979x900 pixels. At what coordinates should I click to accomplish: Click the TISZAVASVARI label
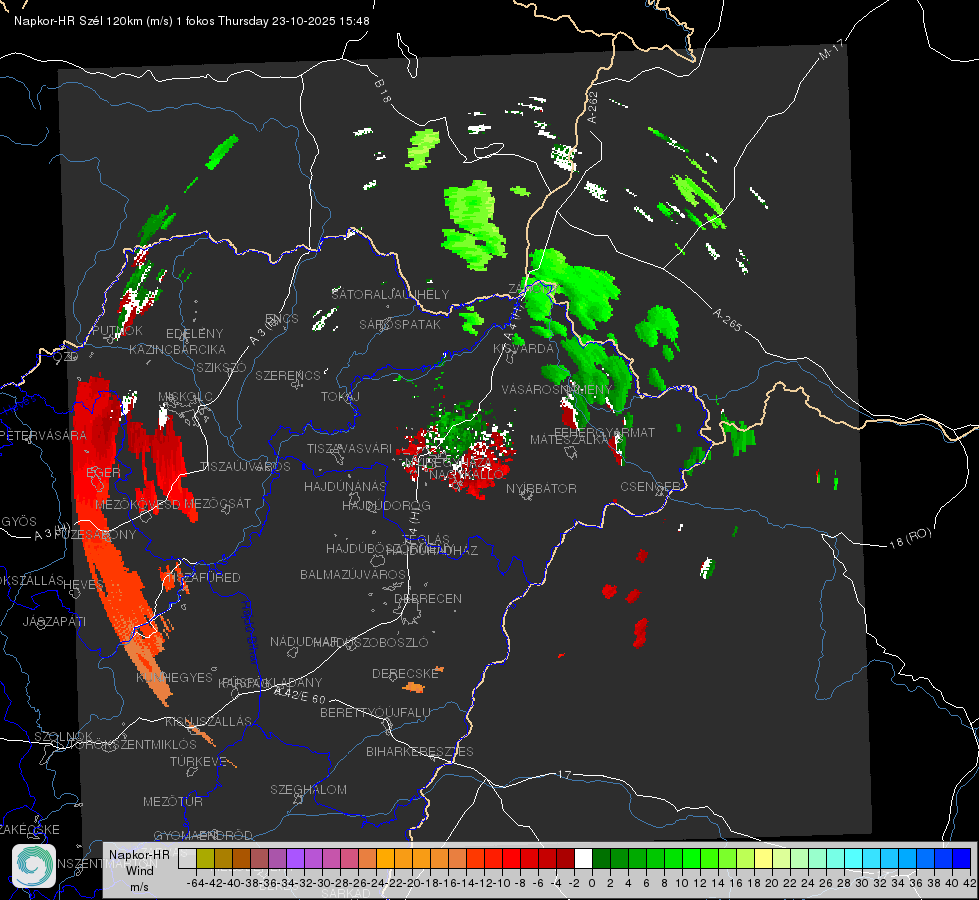pos(349,448)
